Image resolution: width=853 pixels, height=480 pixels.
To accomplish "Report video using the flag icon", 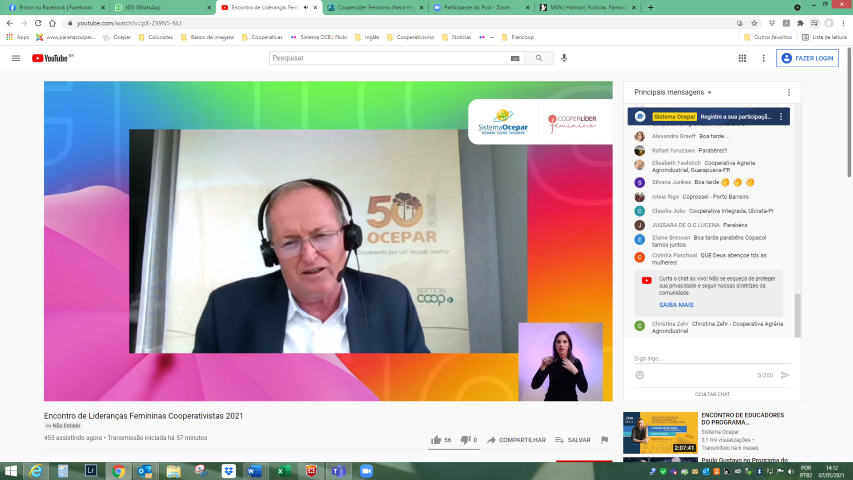I will pos(604,440).
